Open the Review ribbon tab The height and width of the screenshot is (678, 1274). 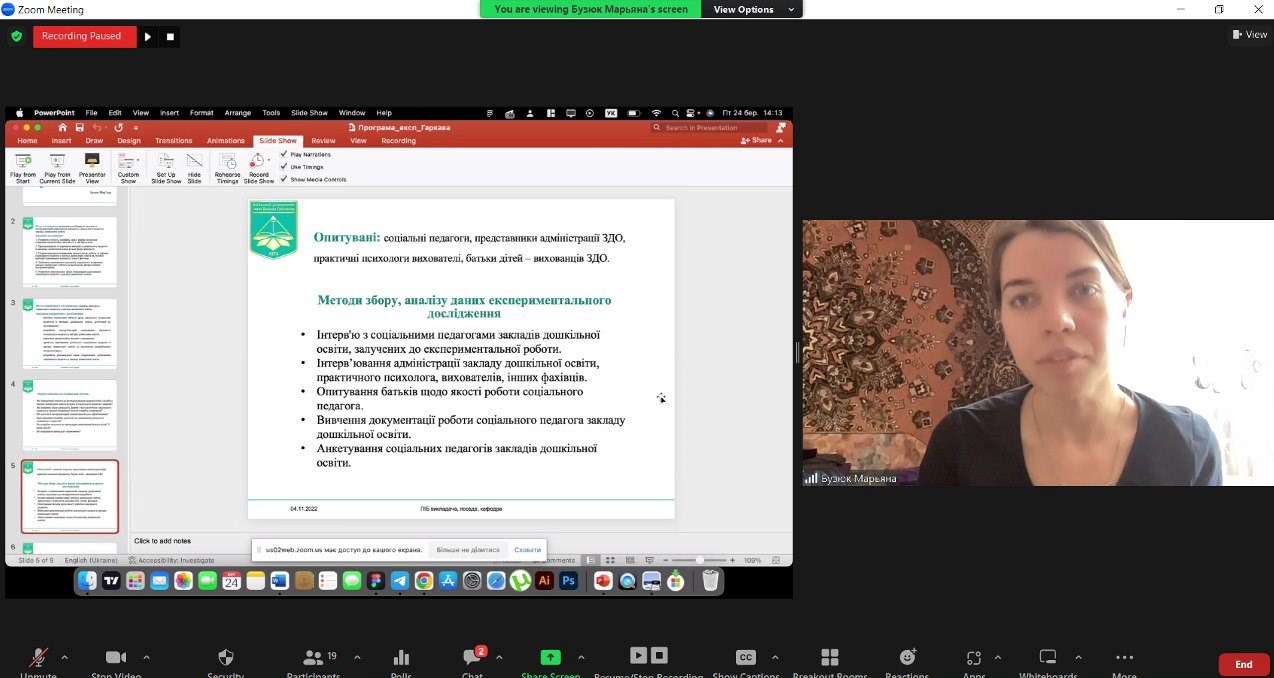point(323,141)
